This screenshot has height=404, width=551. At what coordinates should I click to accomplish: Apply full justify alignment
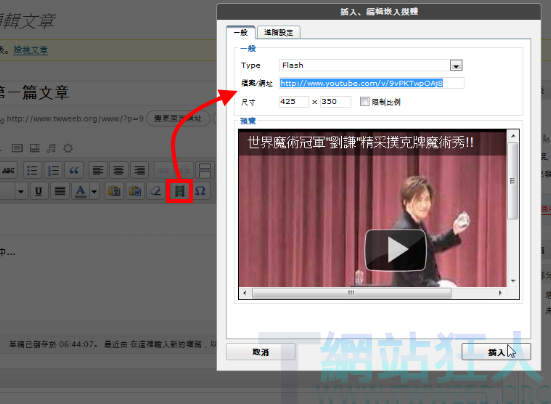[x=60, y=191]
